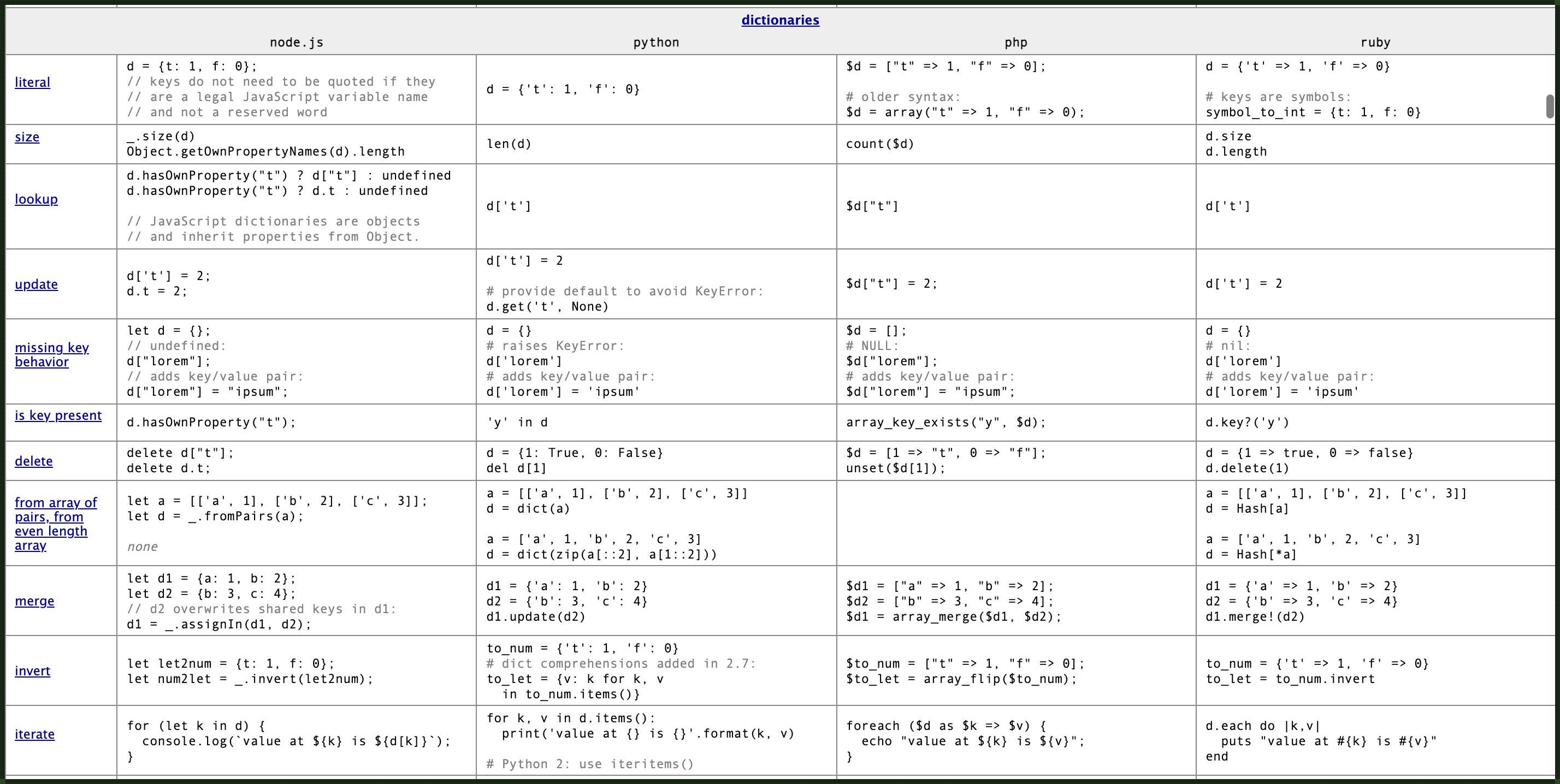Click the node.js text _.size(d)

tap(161, 136)
